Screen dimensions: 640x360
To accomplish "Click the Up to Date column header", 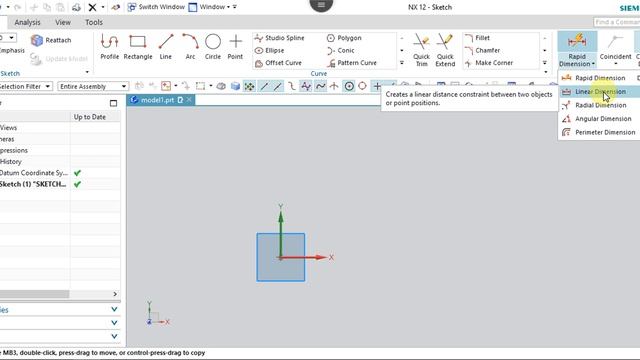I will (x=90, y=117).
